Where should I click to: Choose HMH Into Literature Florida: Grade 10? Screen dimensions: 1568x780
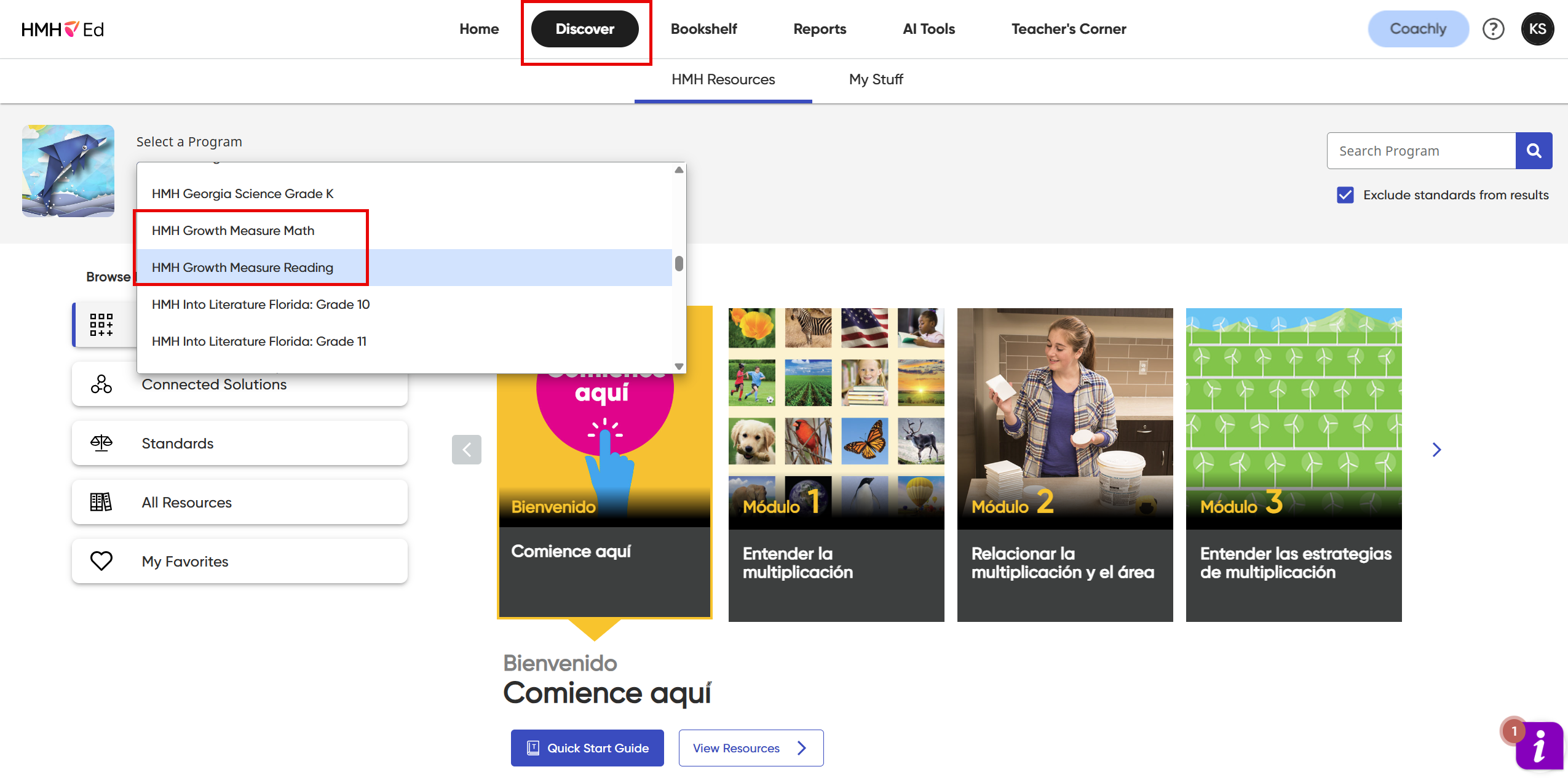[404, 304]
